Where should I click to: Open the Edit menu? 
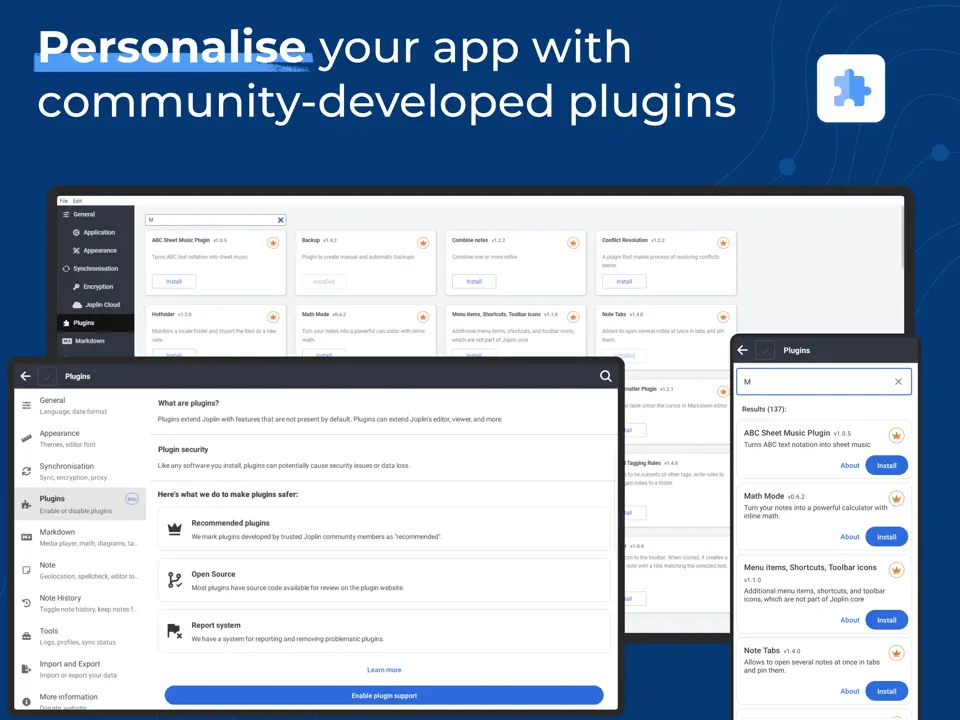coord(77,201)
